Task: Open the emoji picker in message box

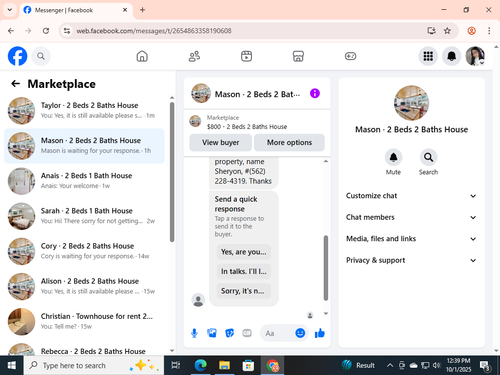Action: coord(300,333)
